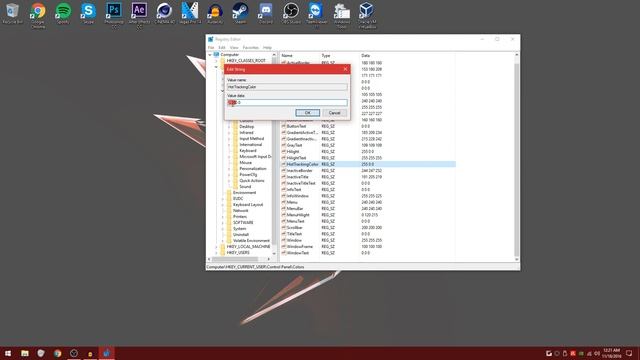640x360 pixels.
Task: Open the Edit menu in Registry Editor
Action: (222, 48)
